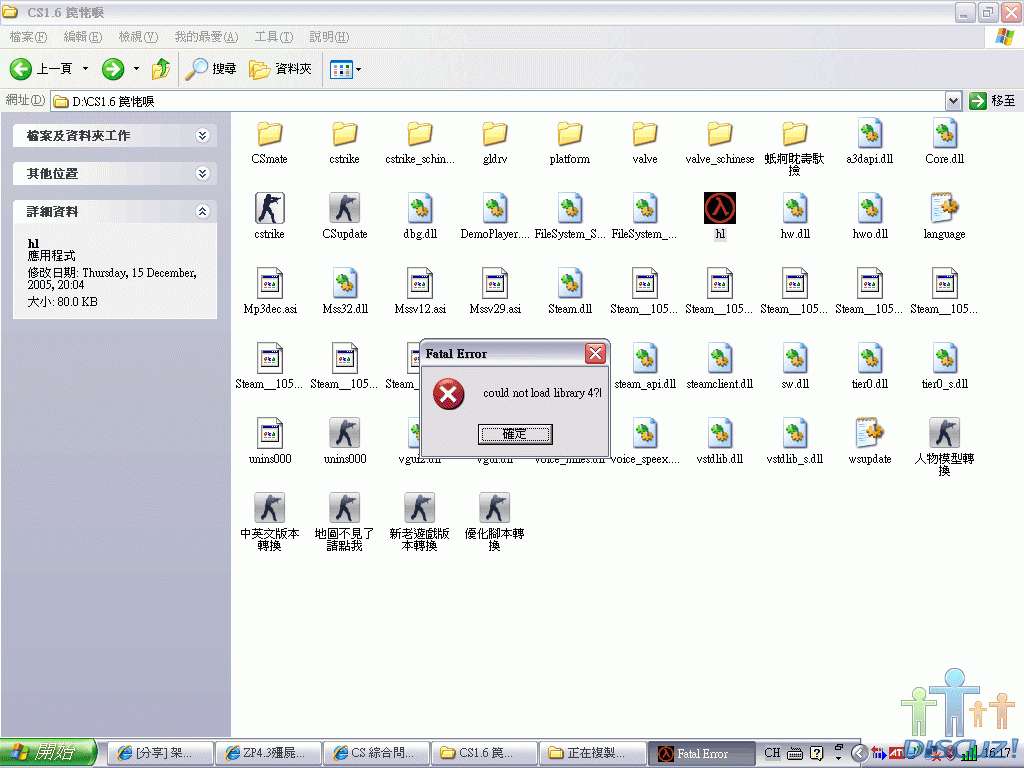Switch to ZP4.3 taskbar window
Viewport: 1024px width, 768px height.
click(x=269, y=753)
